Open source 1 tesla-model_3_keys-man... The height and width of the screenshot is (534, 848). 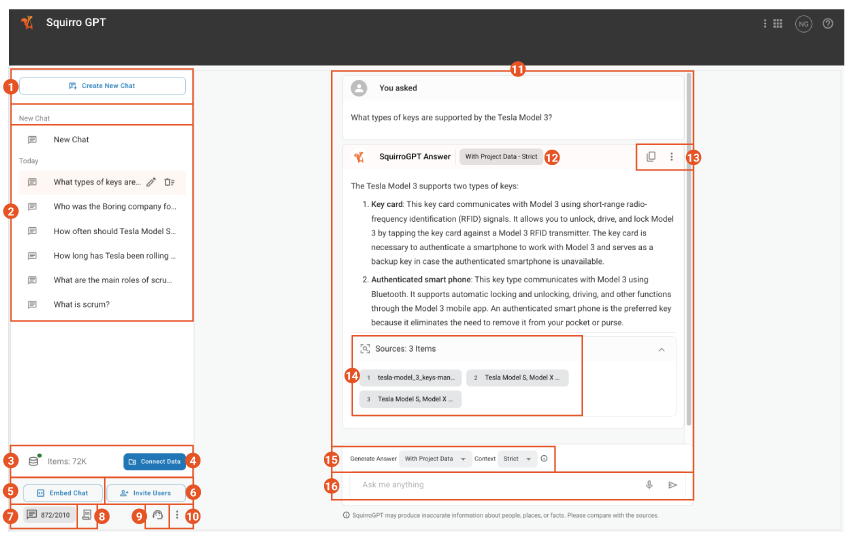(410, 378)
